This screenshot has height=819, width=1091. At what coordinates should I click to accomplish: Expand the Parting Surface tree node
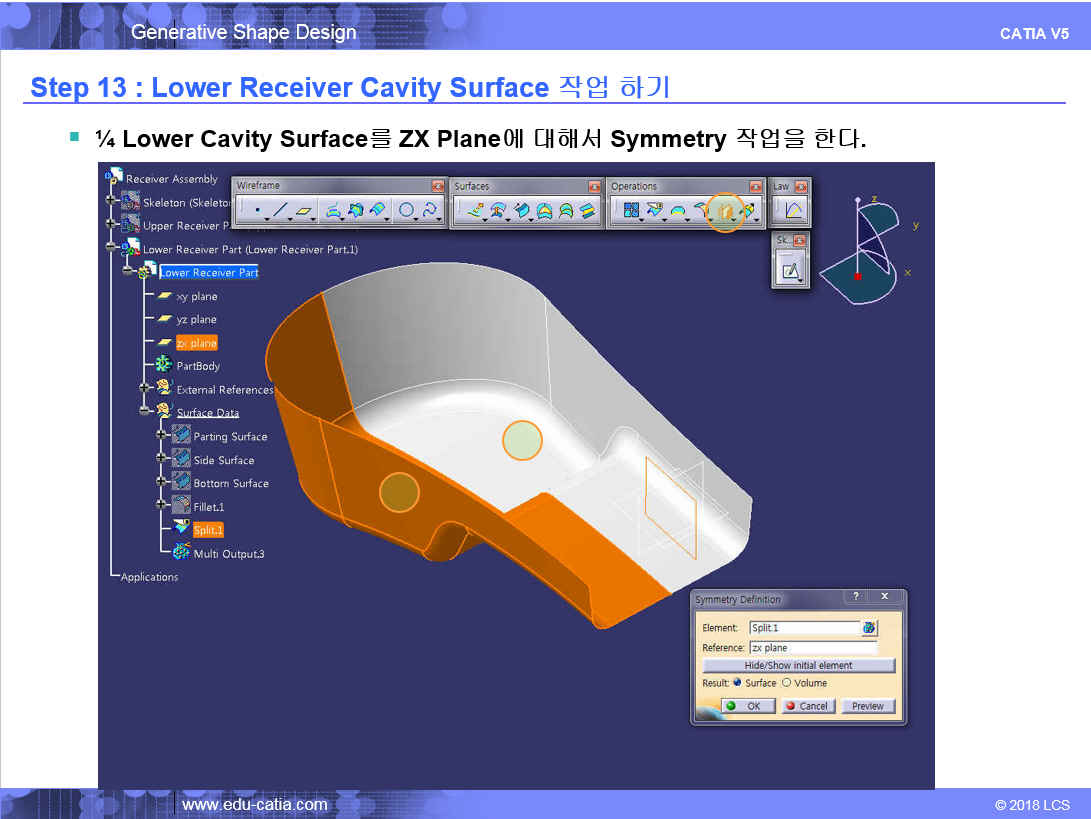[161, 436]
